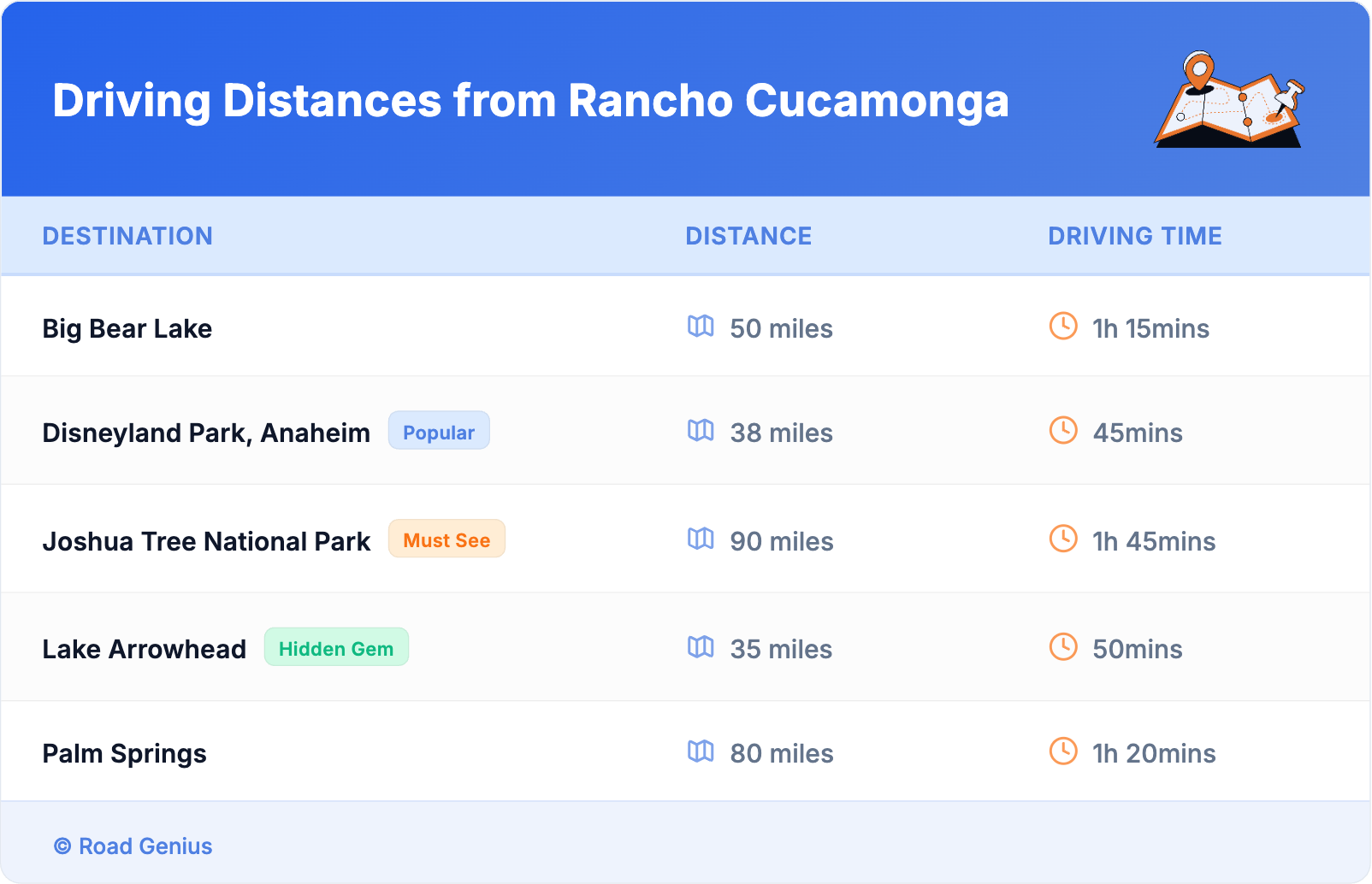Select the Palm Springs destination
This screenshot has width=1372, height=884.
tap(125, 754)
